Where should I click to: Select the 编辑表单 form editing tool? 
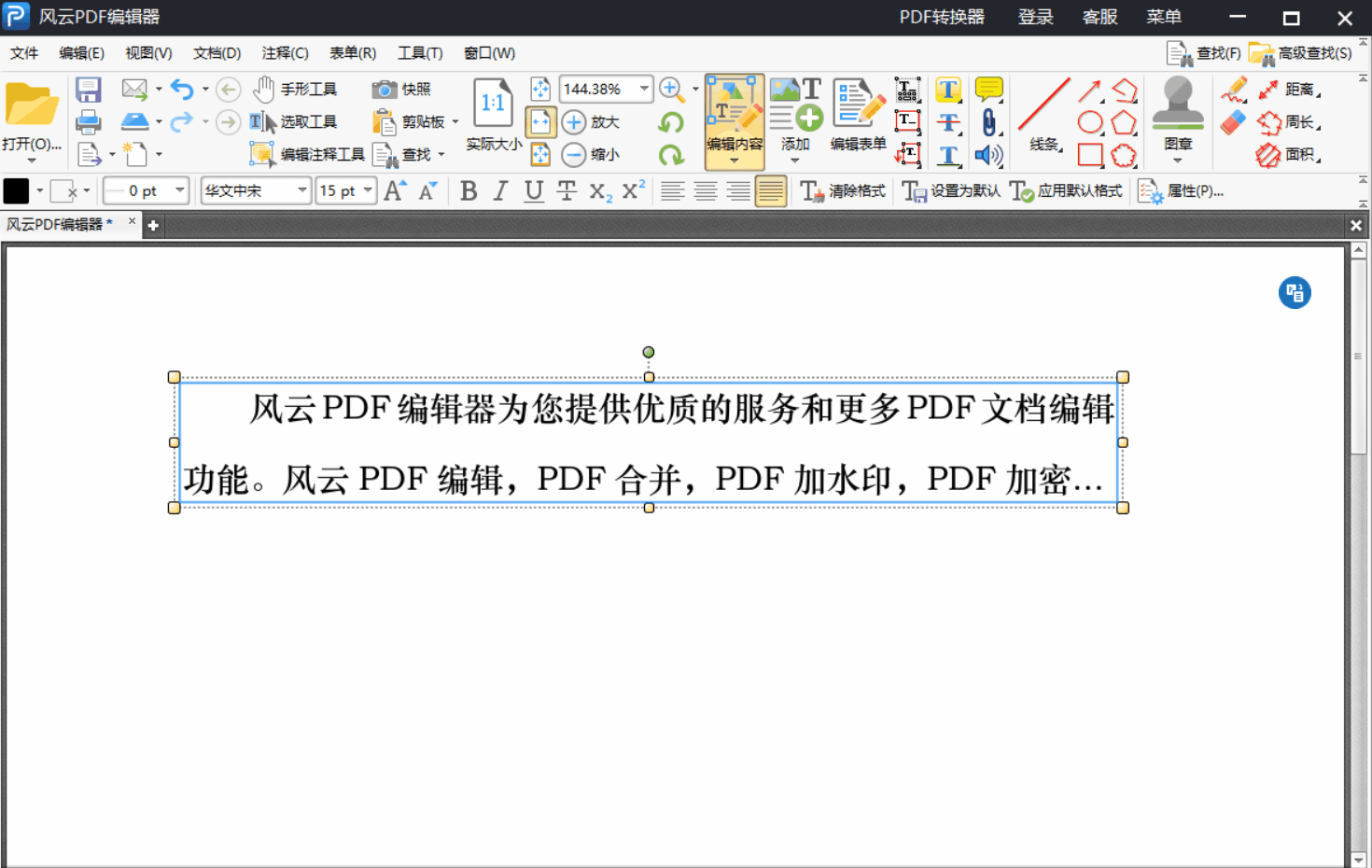pyautogui.click(x=856, y=117)
